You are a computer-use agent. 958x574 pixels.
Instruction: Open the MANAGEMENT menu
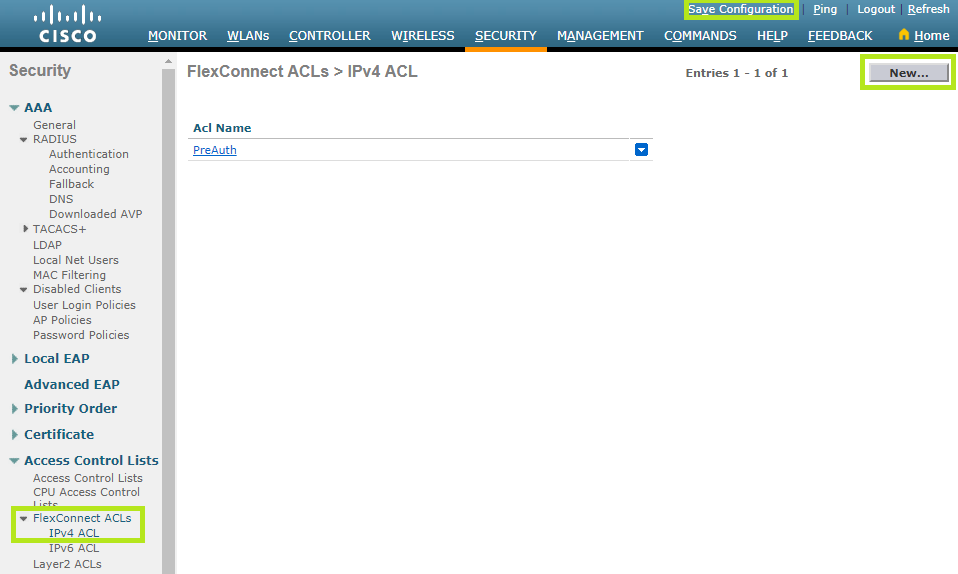pos(600,35)
